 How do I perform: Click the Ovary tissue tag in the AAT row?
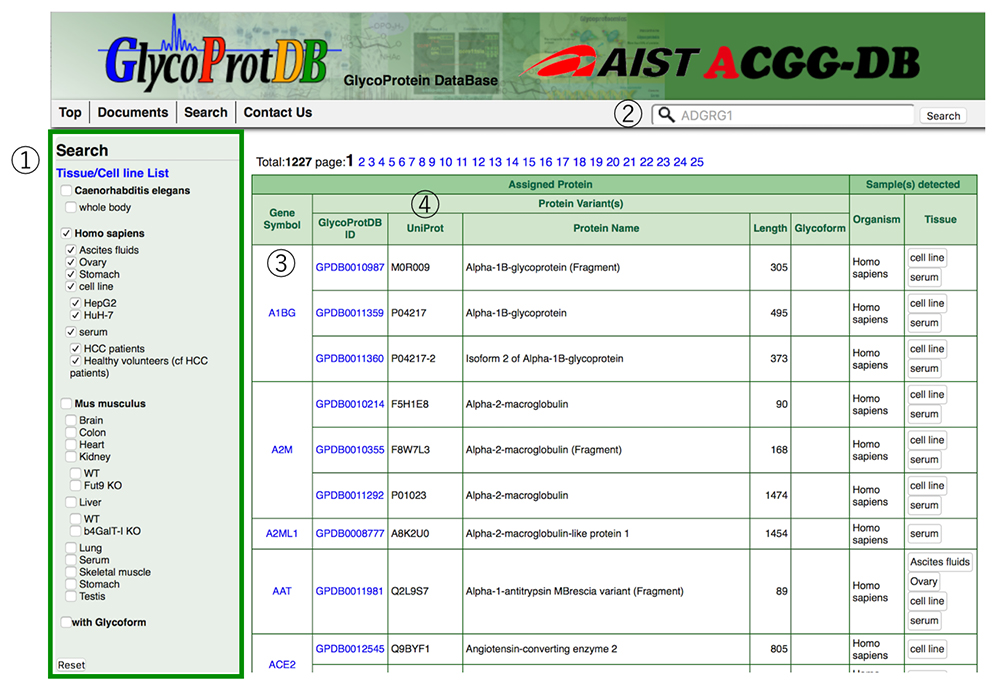click(x=923, y=582)
